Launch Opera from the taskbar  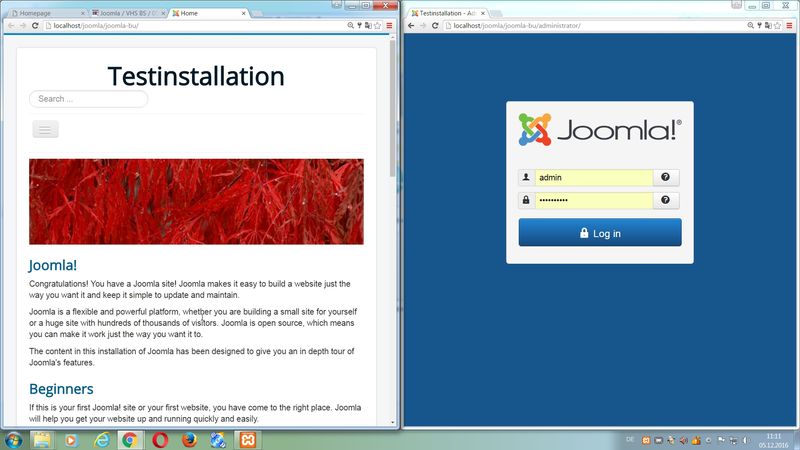160,440
